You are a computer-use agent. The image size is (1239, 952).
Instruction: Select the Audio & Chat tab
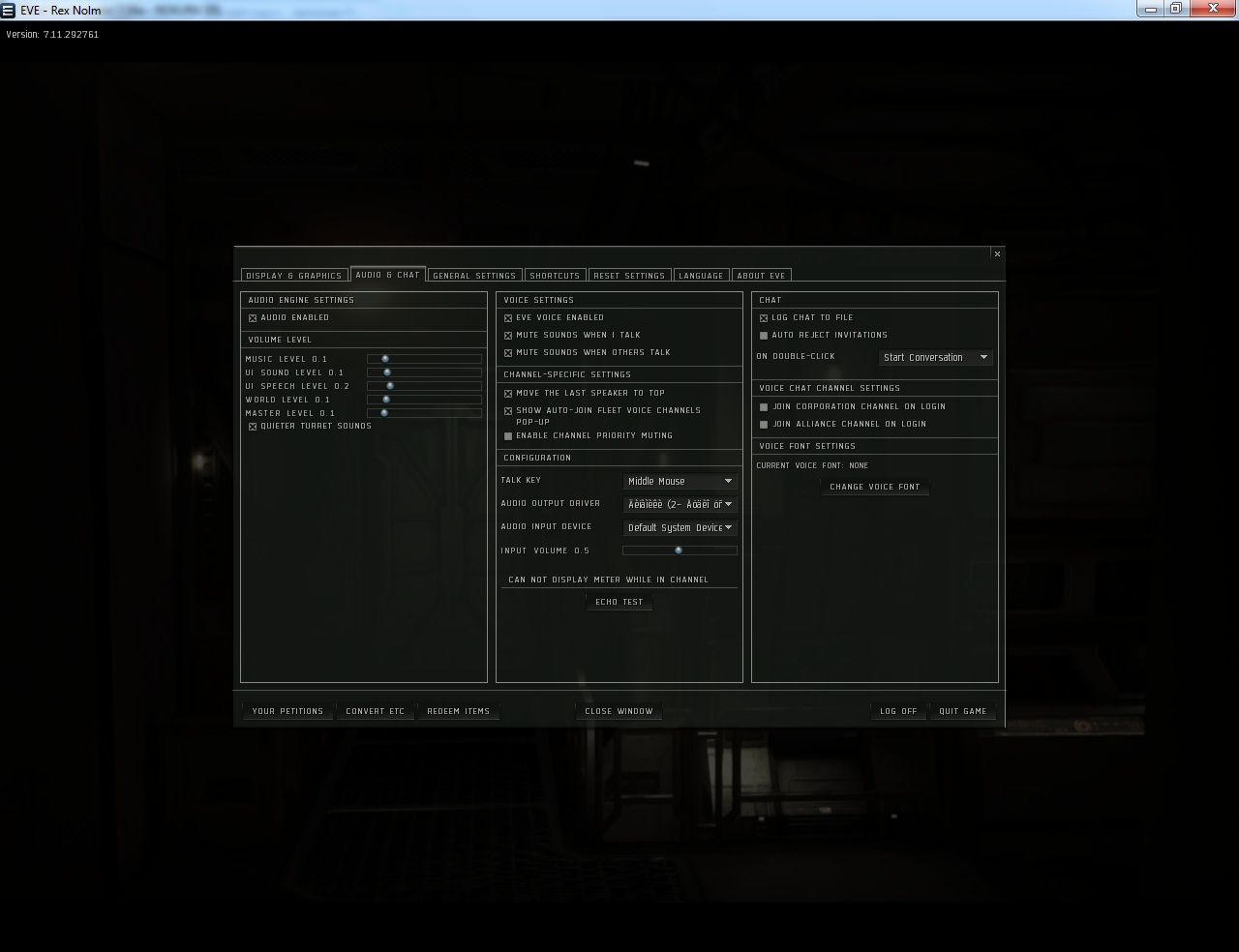tap(388, 275)
